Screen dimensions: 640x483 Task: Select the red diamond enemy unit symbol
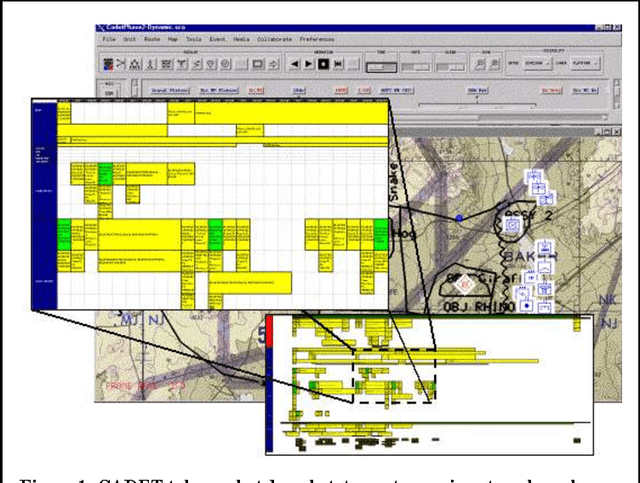pyautogui.click(x=464, y=285)
